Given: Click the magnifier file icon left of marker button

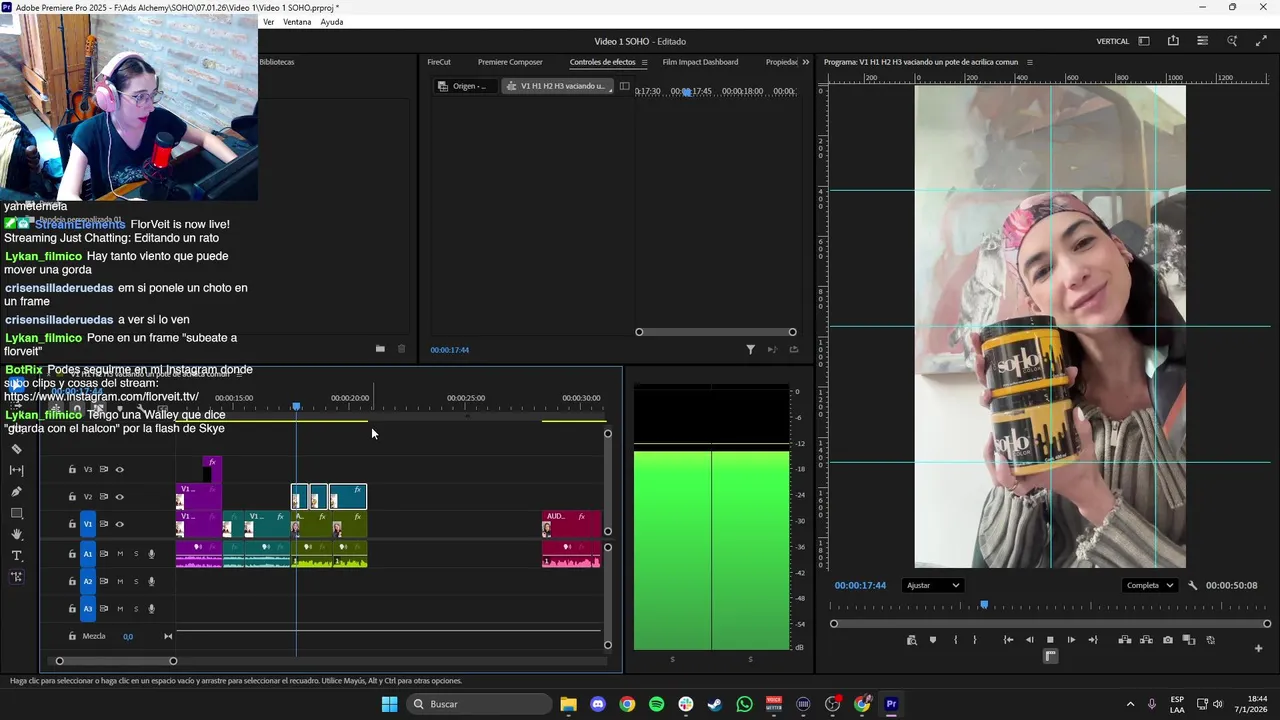Looking at the screenshot, I should tap(912, 640).
